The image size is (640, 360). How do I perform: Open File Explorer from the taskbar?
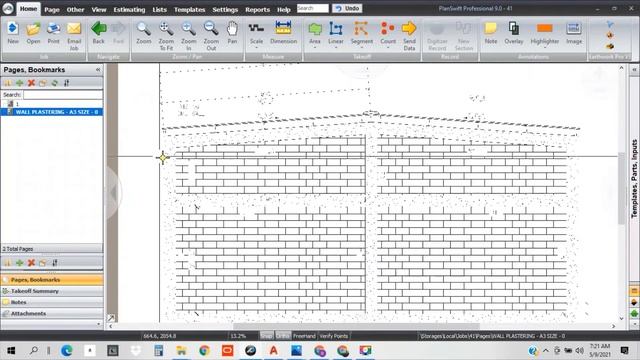(181, 350)
